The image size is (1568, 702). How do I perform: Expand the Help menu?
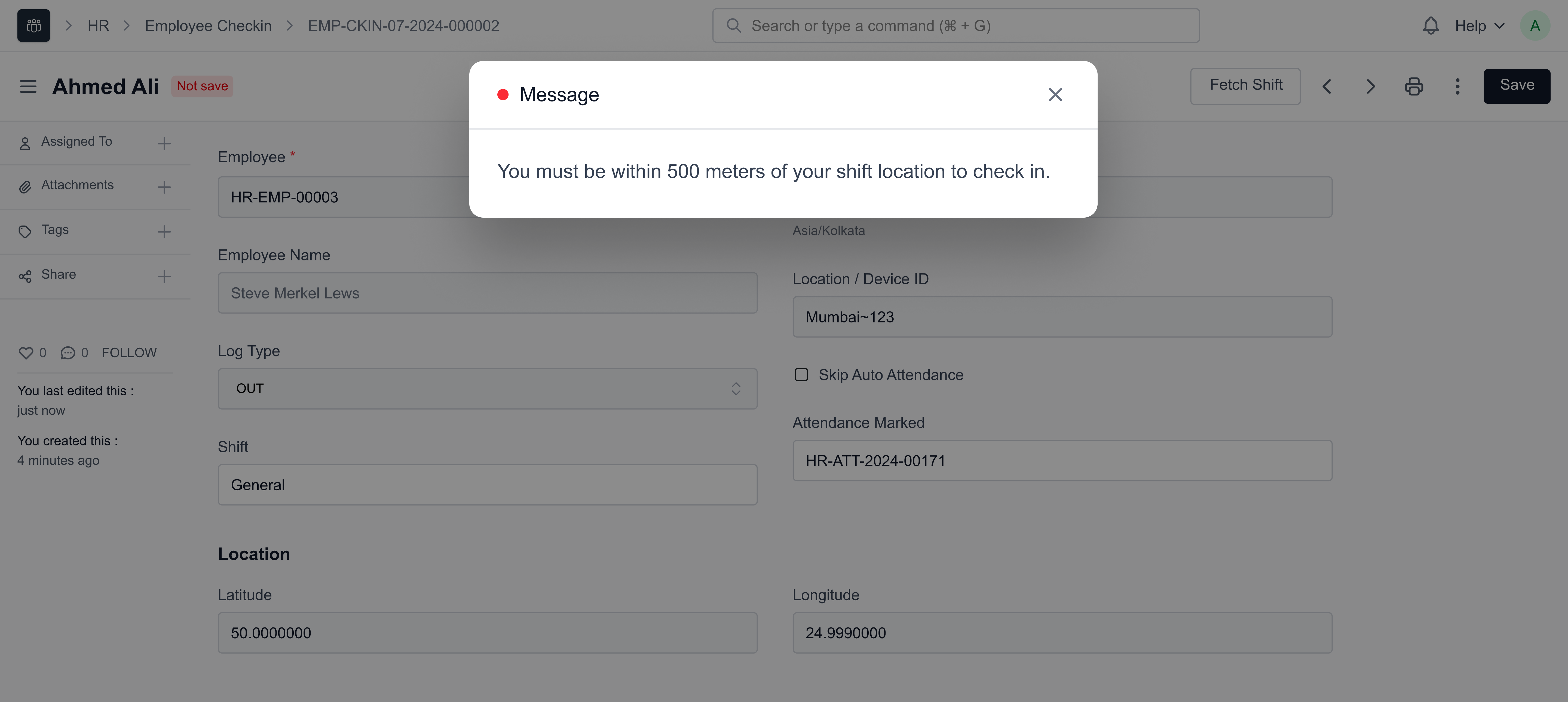pos(1479,26)
